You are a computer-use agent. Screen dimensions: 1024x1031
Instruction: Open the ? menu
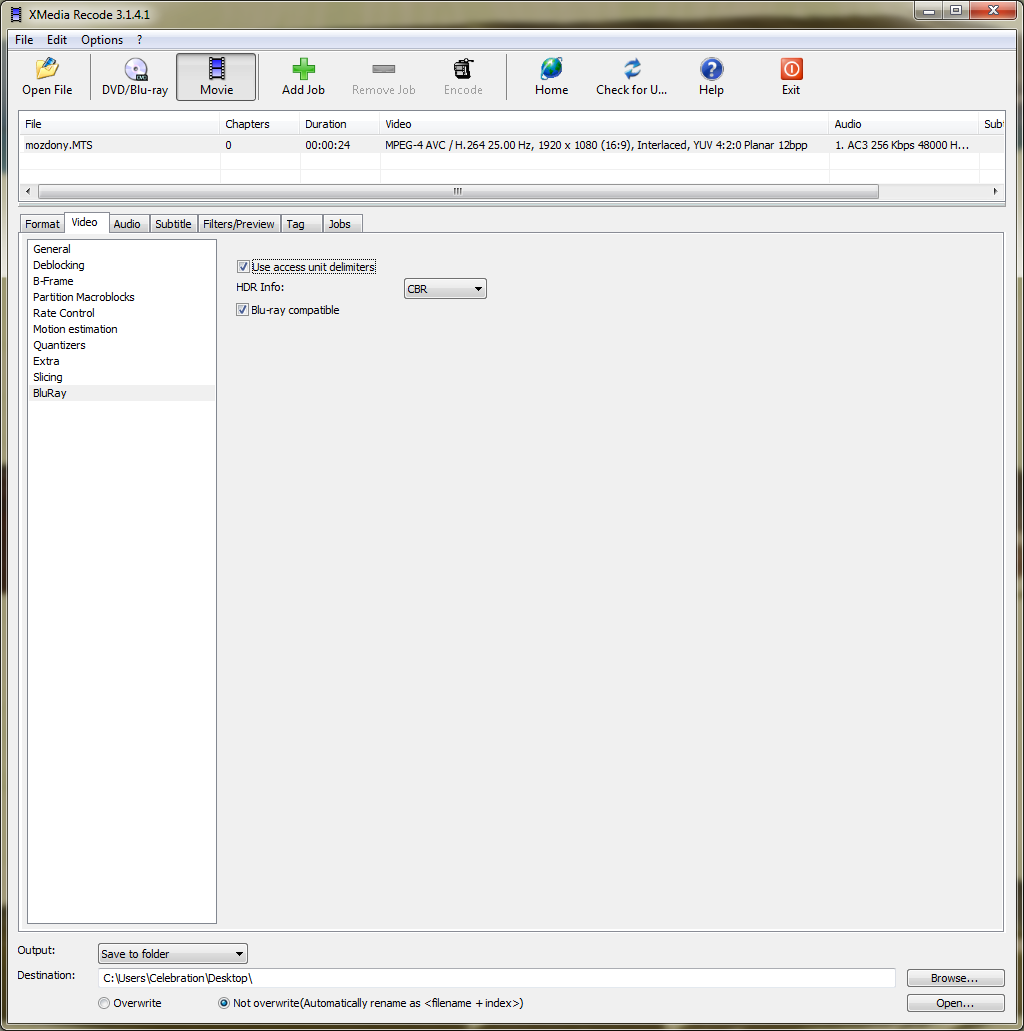click(139, 39)
